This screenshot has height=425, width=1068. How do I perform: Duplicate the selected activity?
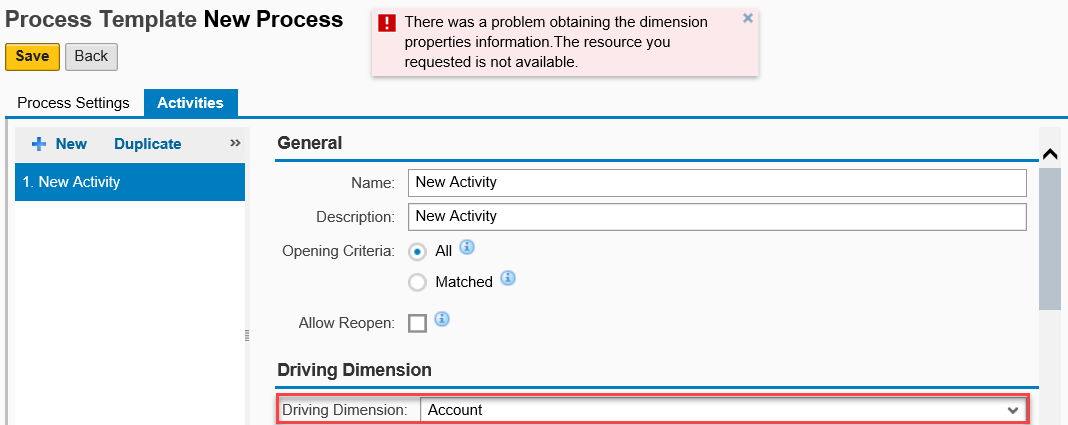click(148, 144)
